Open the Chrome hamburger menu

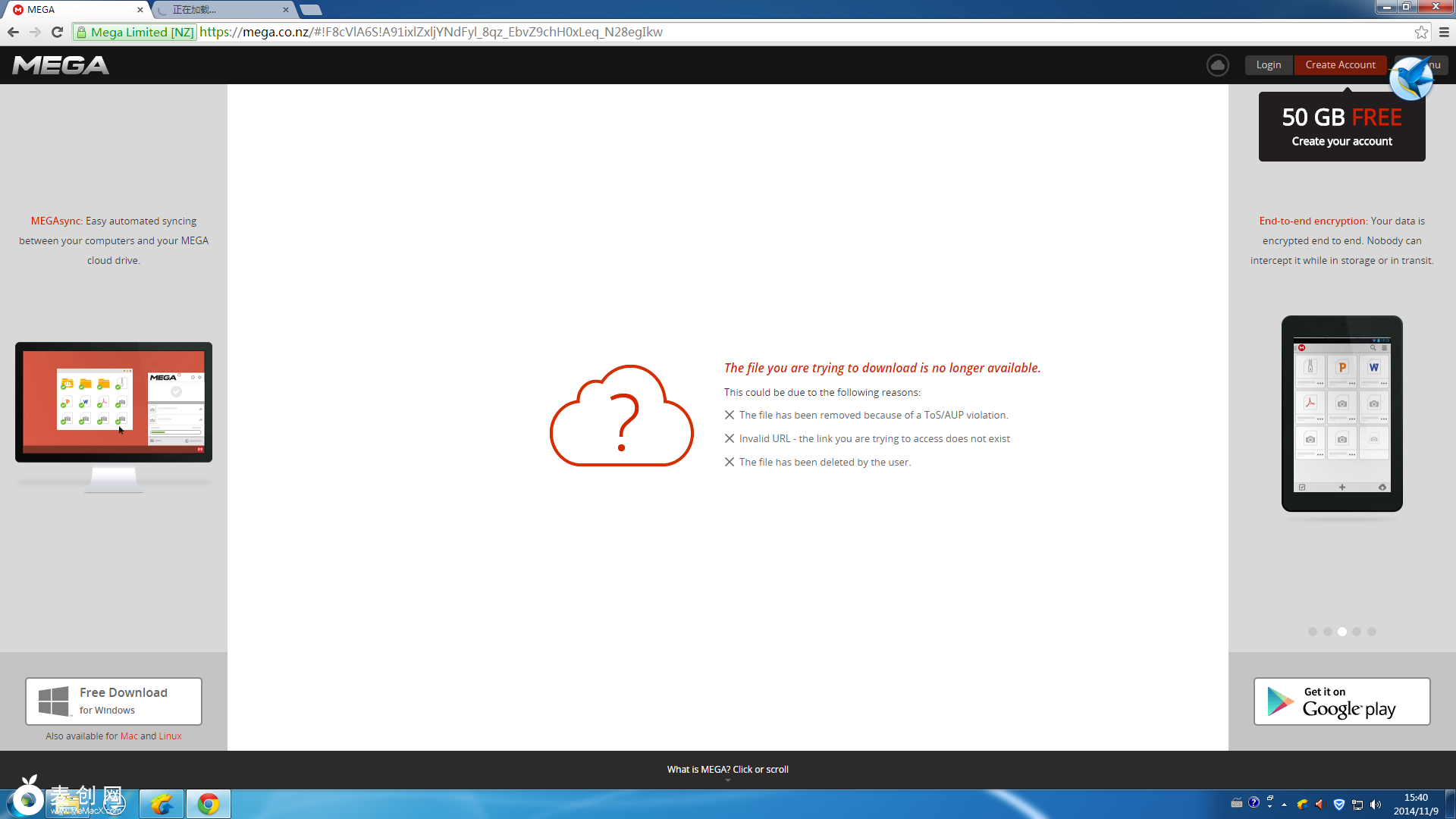[1444, 32]
